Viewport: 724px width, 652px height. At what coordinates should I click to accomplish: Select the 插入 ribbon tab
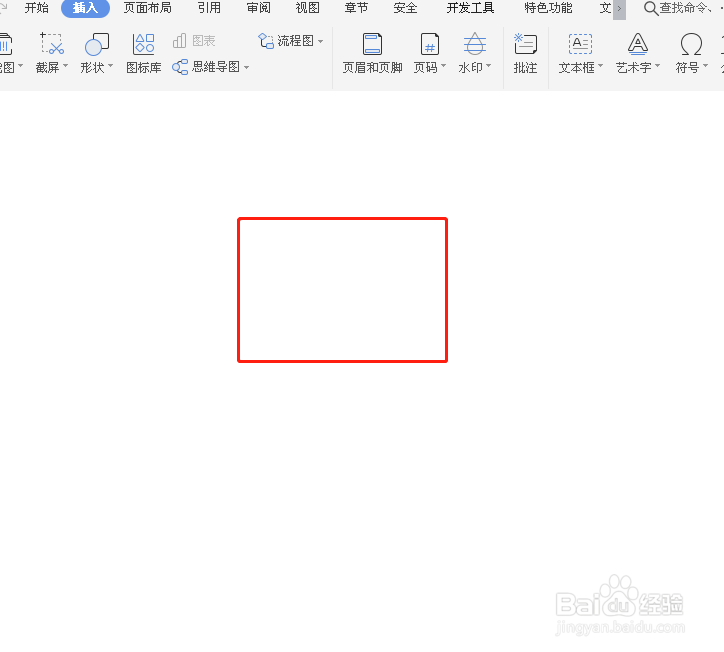(x=85, y=8)
